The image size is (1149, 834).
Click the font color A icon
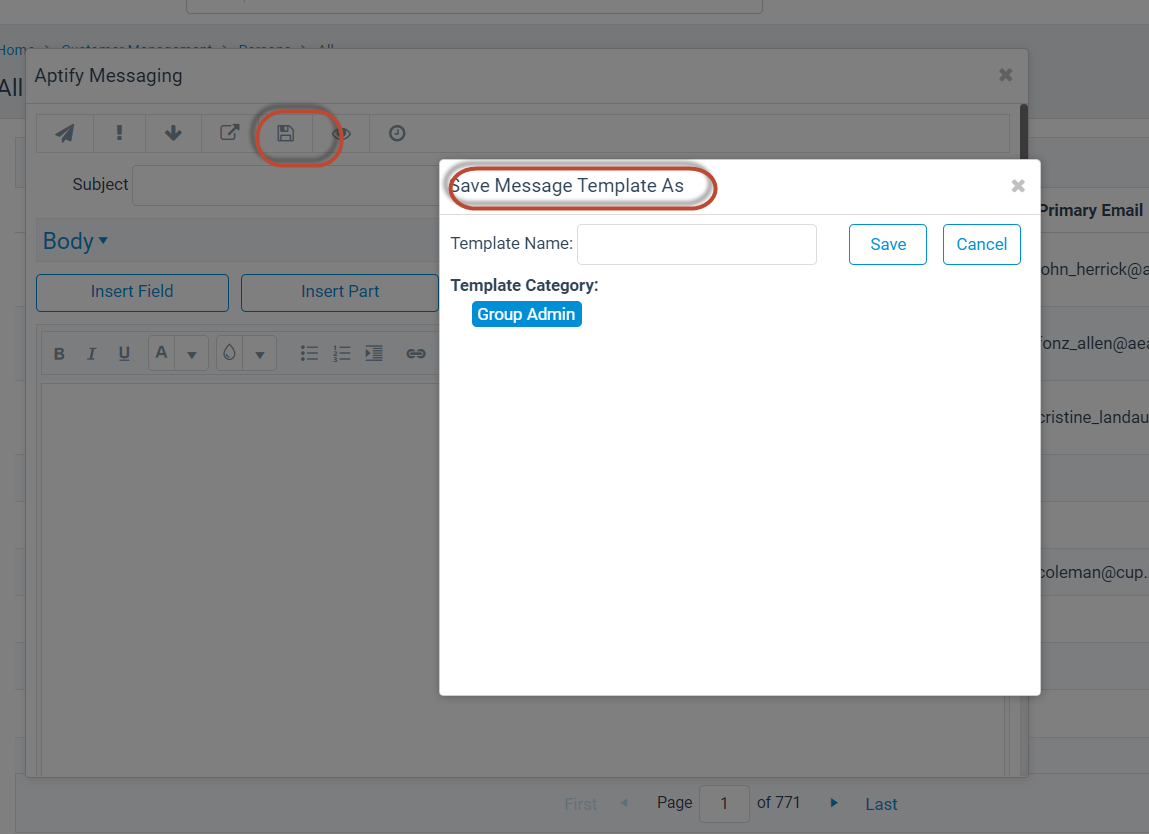click(x=161, y=353)
